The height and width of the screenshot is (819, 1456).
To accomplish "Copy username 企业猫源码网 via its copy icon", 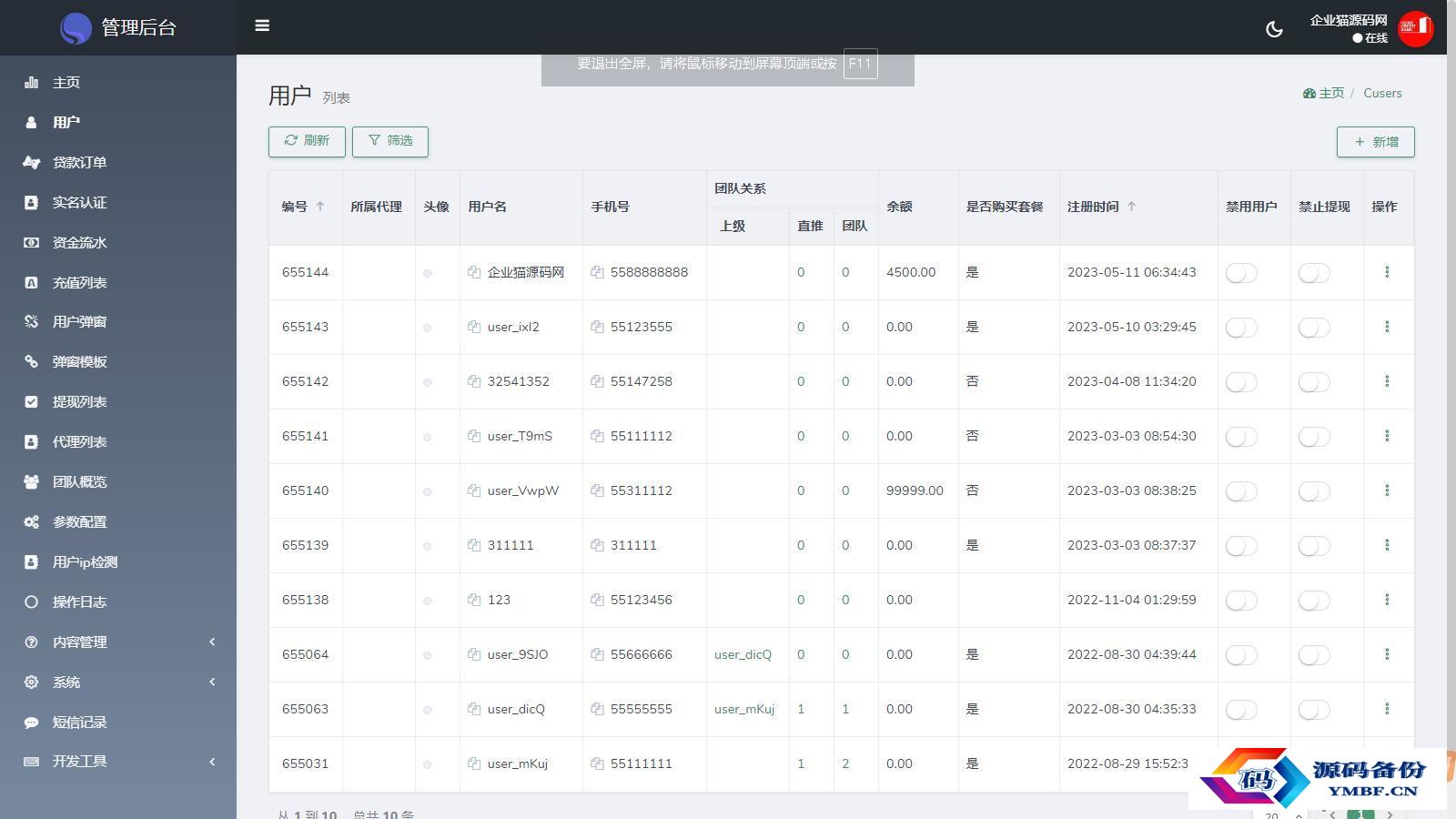I will point(474,272).
